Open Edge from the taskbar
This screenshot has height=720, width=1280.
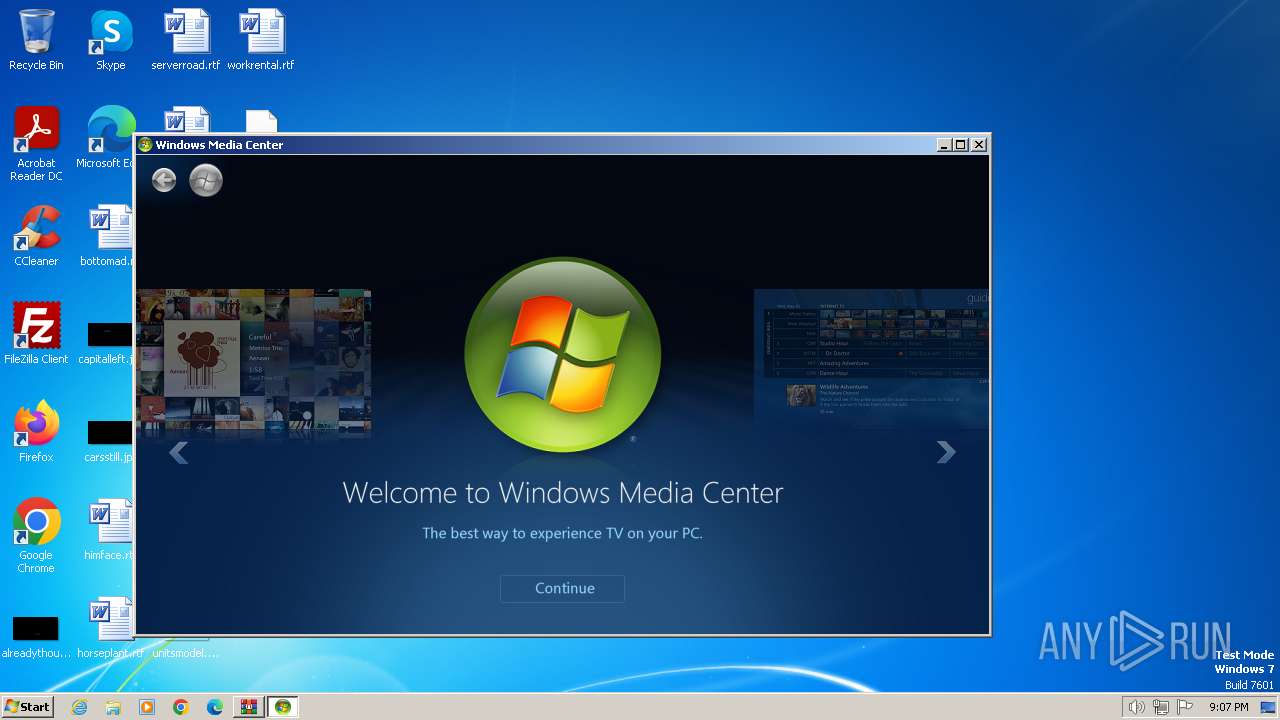(x=215, y=707)
